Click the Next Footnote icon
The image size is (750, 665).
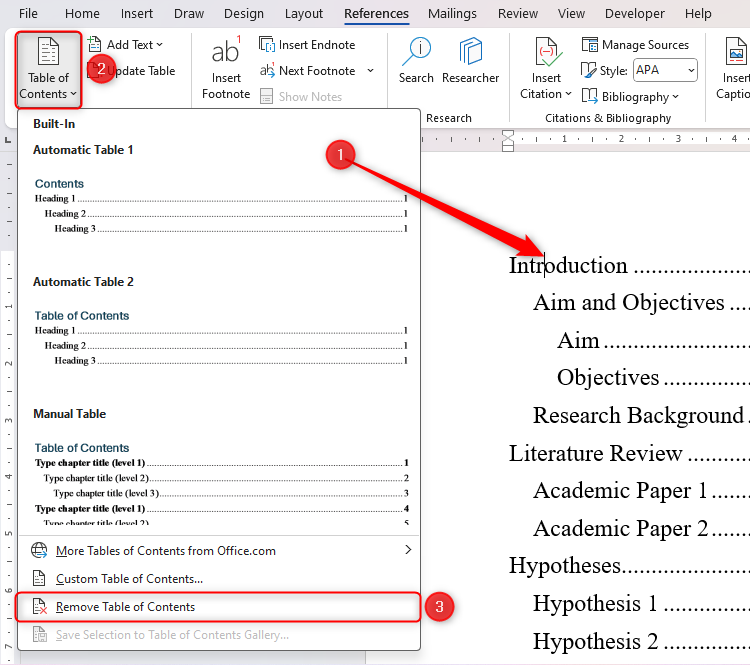(267, 71)
